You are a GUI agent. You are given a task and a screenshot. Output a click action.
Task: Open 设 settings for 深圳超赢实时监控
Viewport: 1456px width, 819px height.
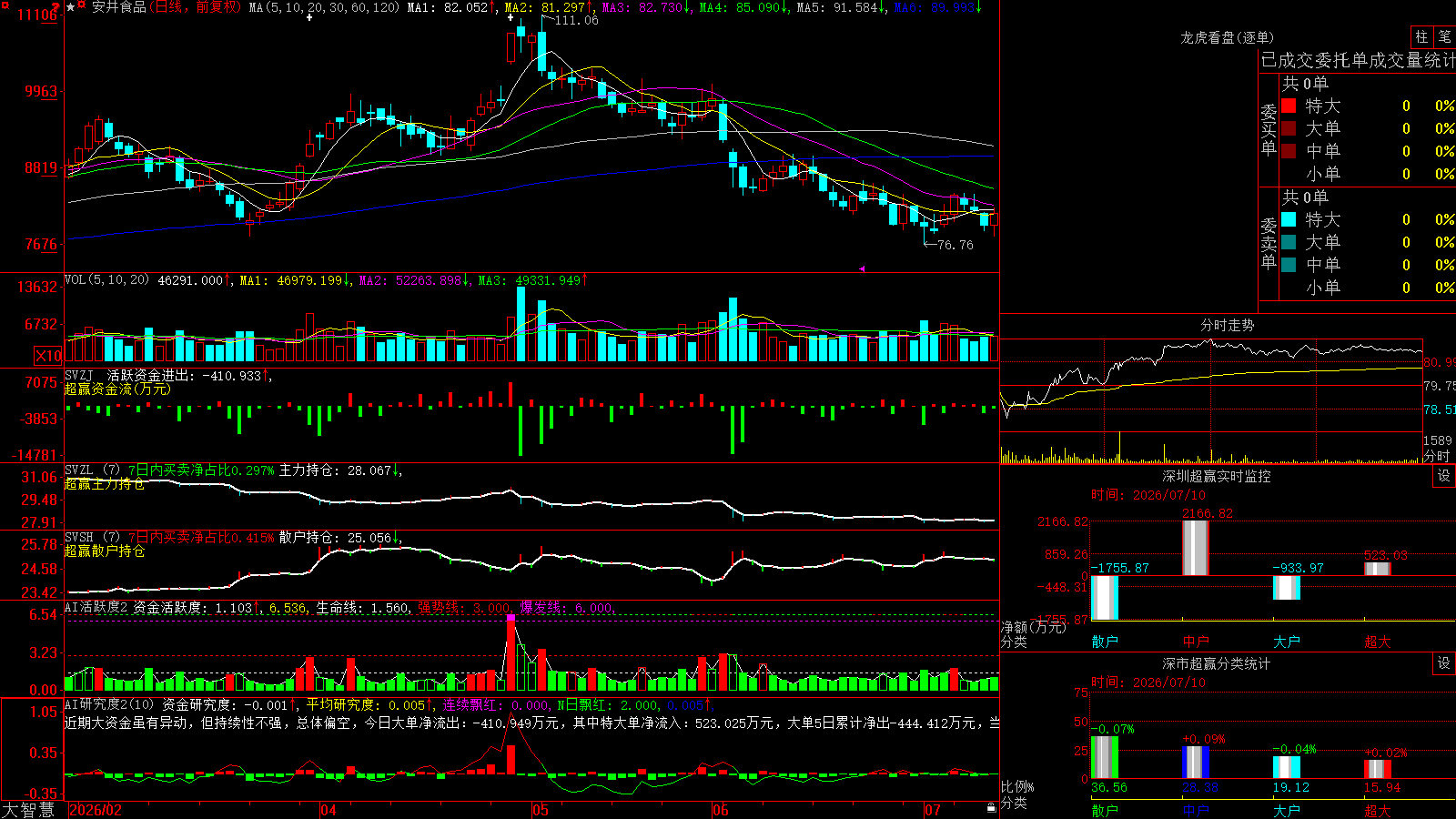1444,476
